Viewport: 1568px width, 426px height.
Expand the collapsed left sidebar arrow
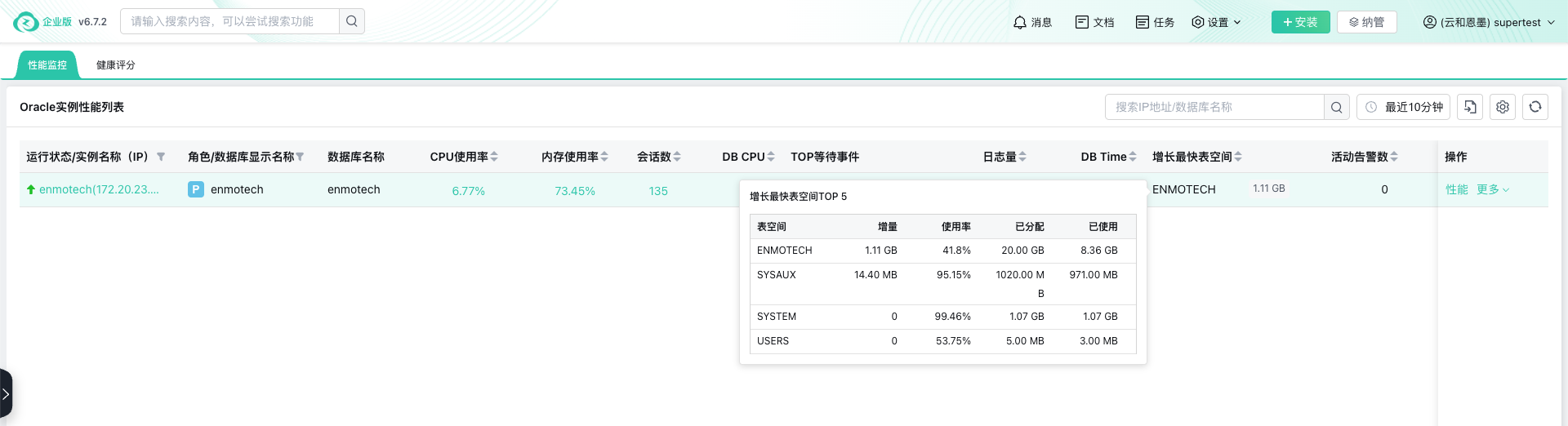tap(6, 394)
